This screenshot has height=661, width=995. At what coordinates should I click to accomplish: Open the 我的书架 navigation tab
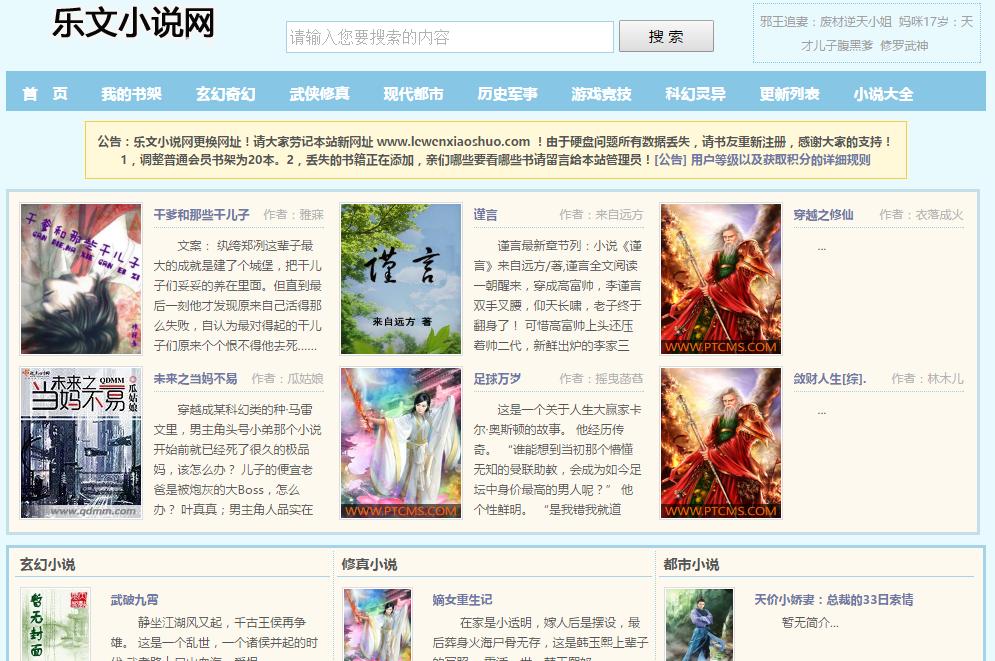pyautogui.click(x=132, y=93)
